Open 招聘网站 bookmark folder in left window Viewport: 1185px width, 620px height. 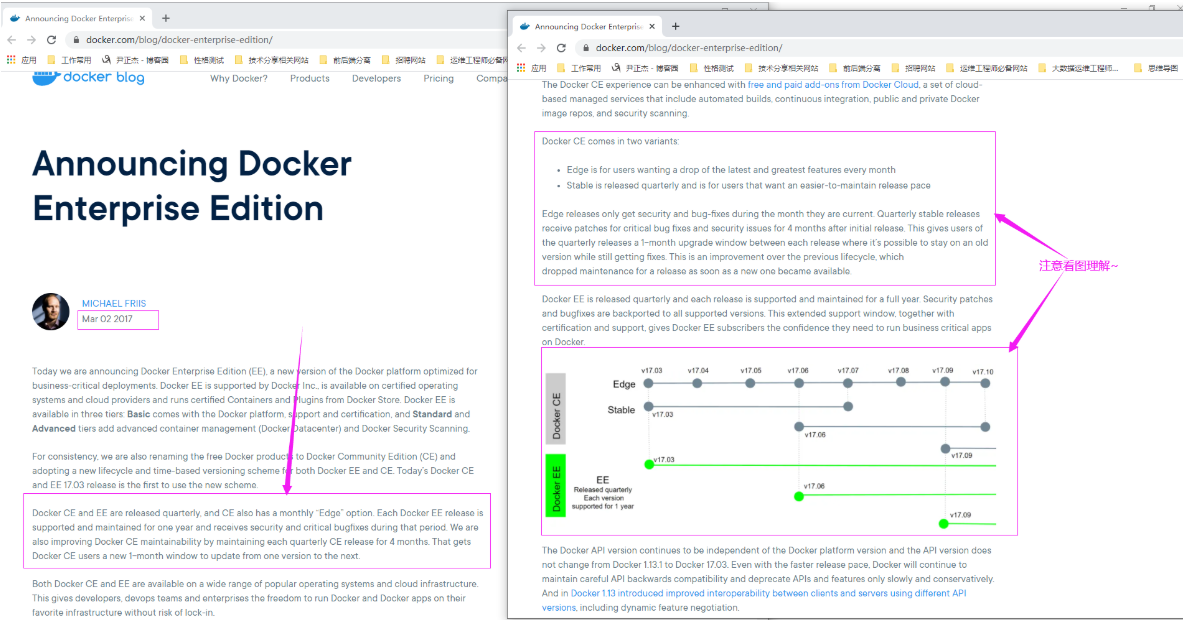pos(404,60)
